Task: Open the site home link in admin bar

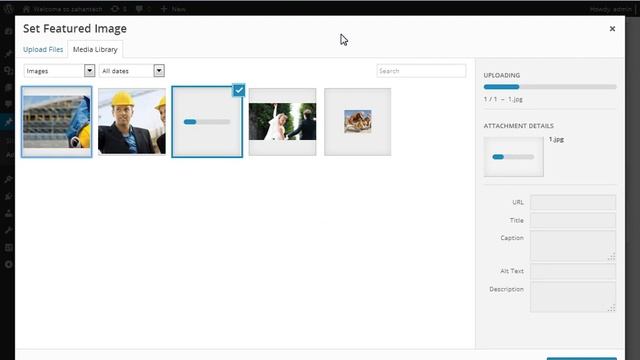Action: [62, 9]
